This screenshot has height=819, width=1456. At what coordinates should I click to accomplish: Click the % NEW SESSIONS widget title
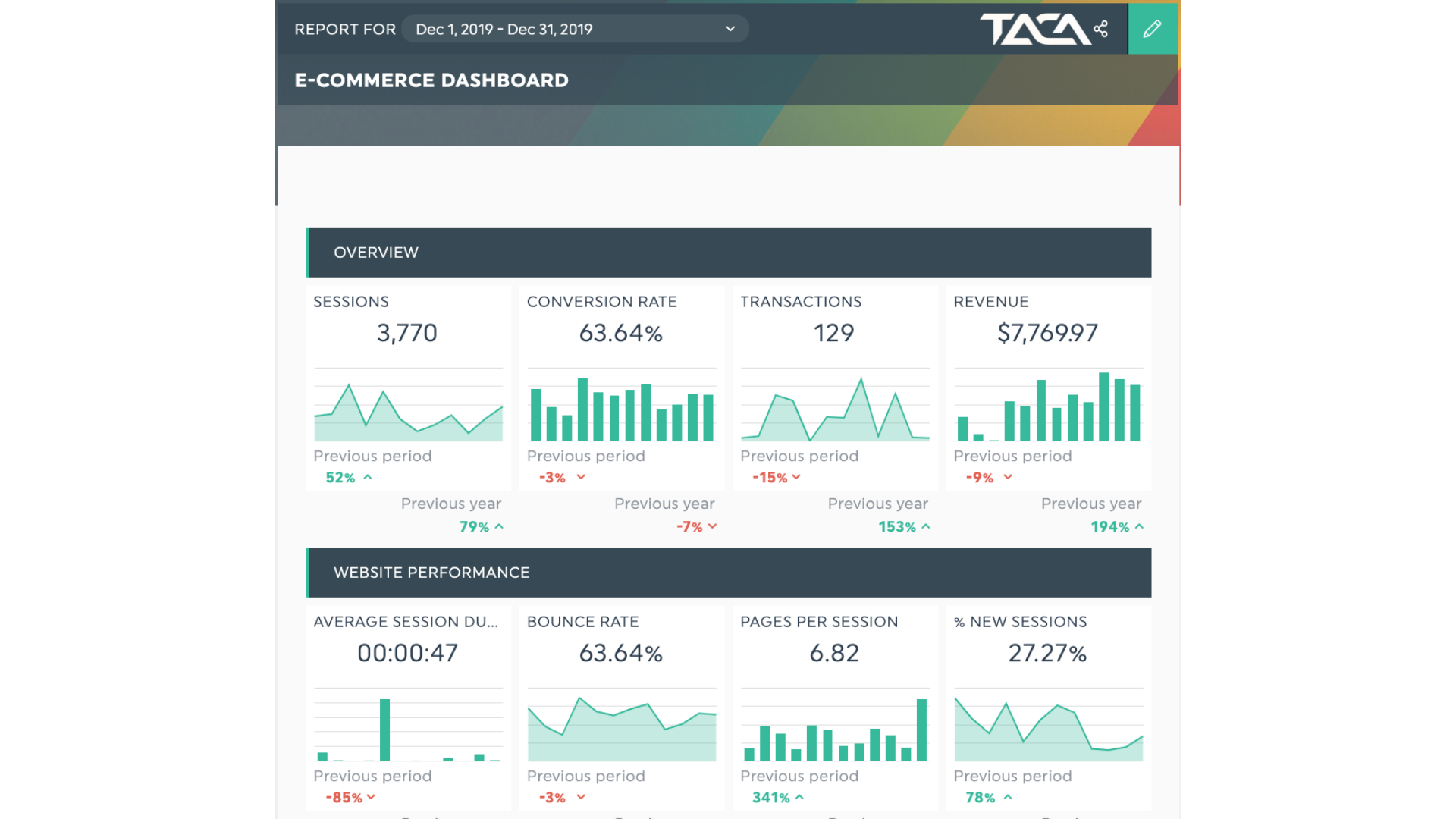point(1021,622)
